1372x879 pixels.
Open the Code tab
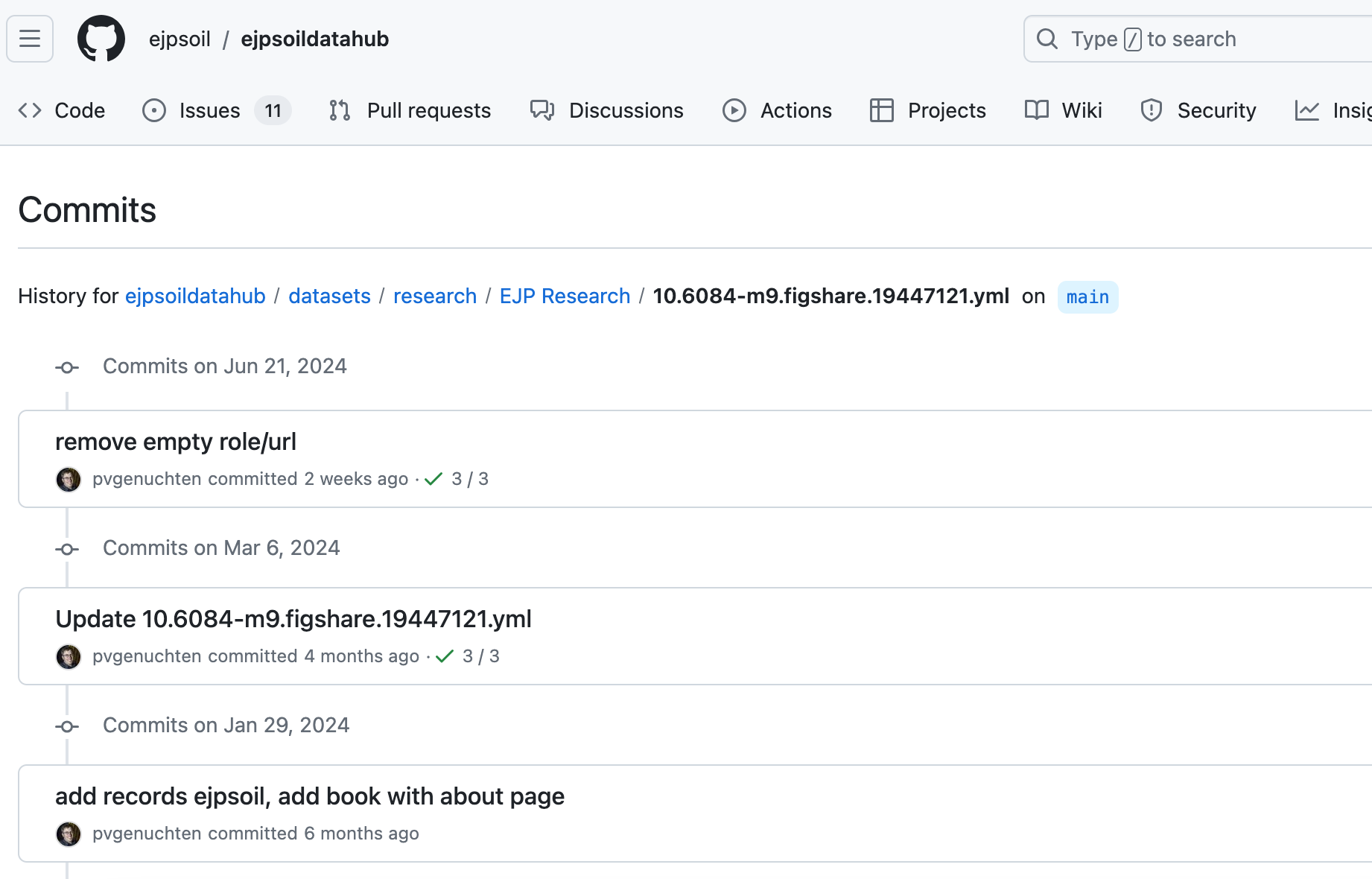62,110
